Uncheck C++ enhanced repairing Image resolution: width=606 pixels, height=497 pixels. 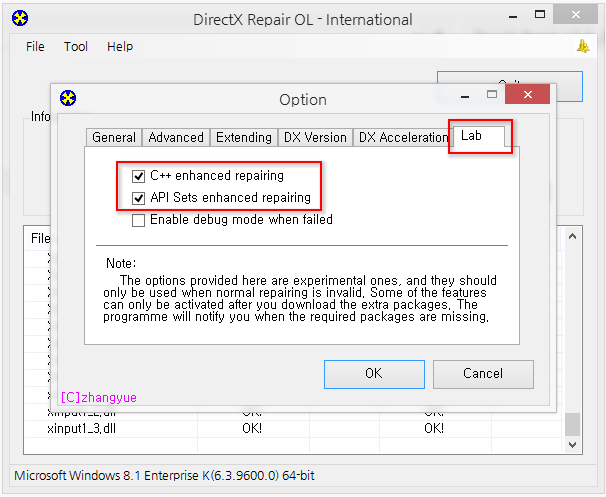click(138, 176)
